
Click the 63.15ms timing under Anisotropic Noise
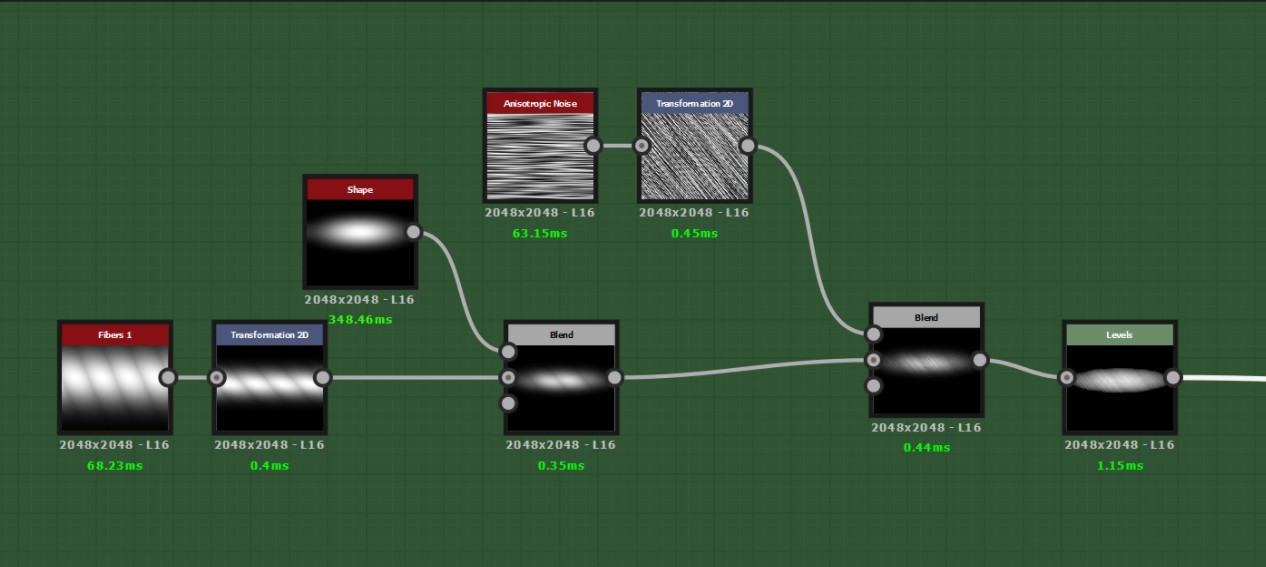pos(540,233)
